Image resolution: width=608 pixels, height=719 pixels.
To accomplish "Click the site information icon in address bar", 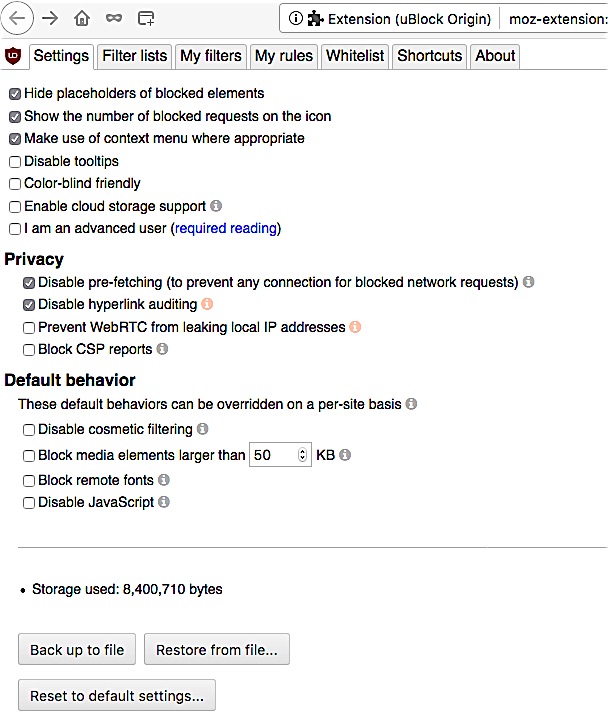I will point(296,18).
